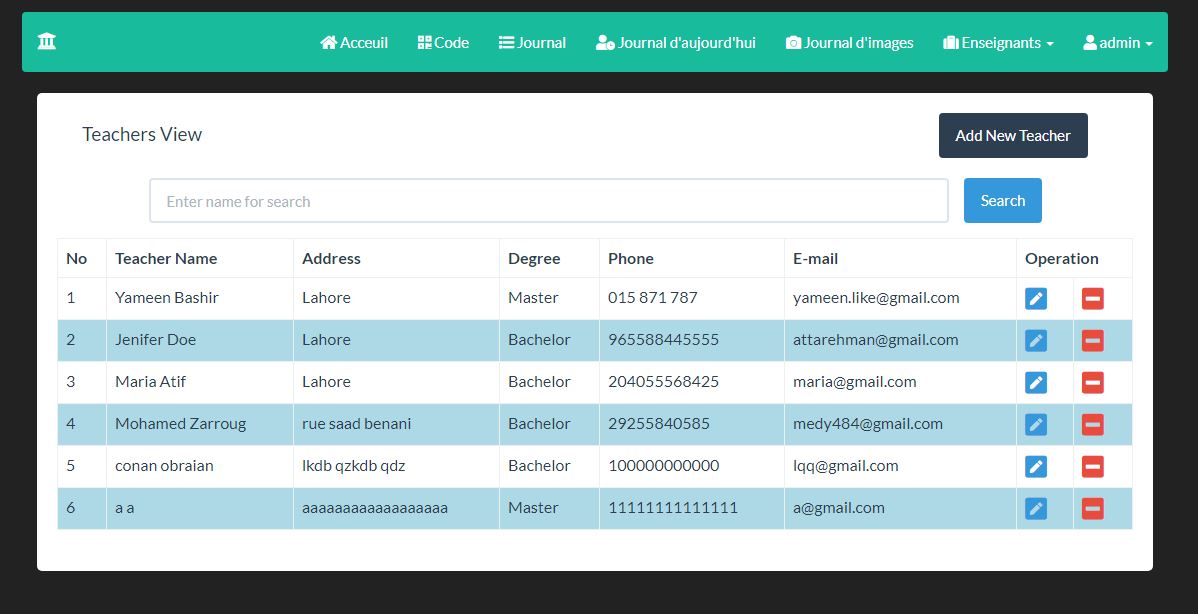Go to the Code menu item
This screenshot has width=1198, height=614.
coord(443,43)
